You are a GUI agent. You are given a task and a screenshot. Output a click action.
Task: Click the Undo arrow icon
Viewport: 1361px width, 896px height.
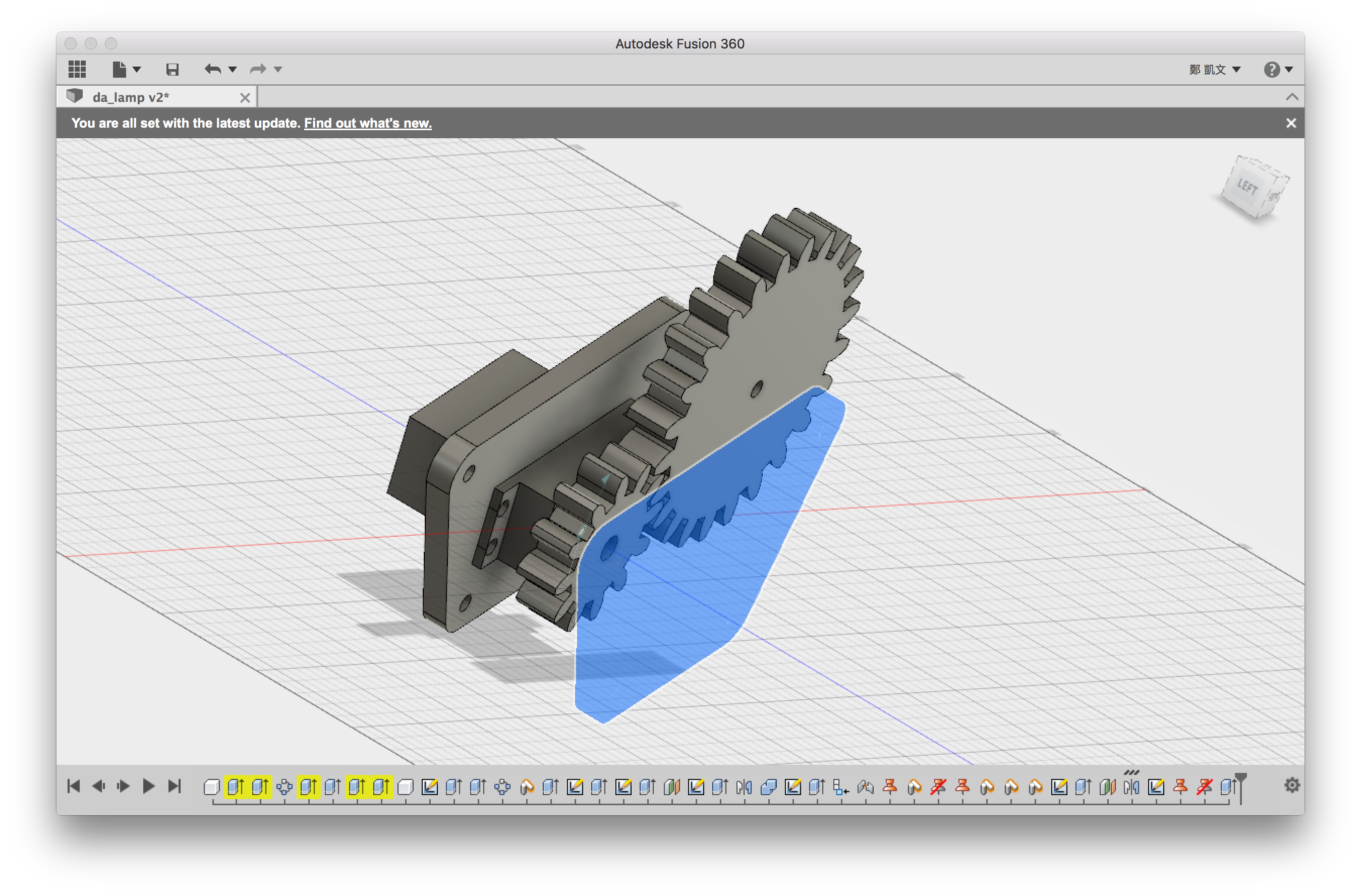213,69
